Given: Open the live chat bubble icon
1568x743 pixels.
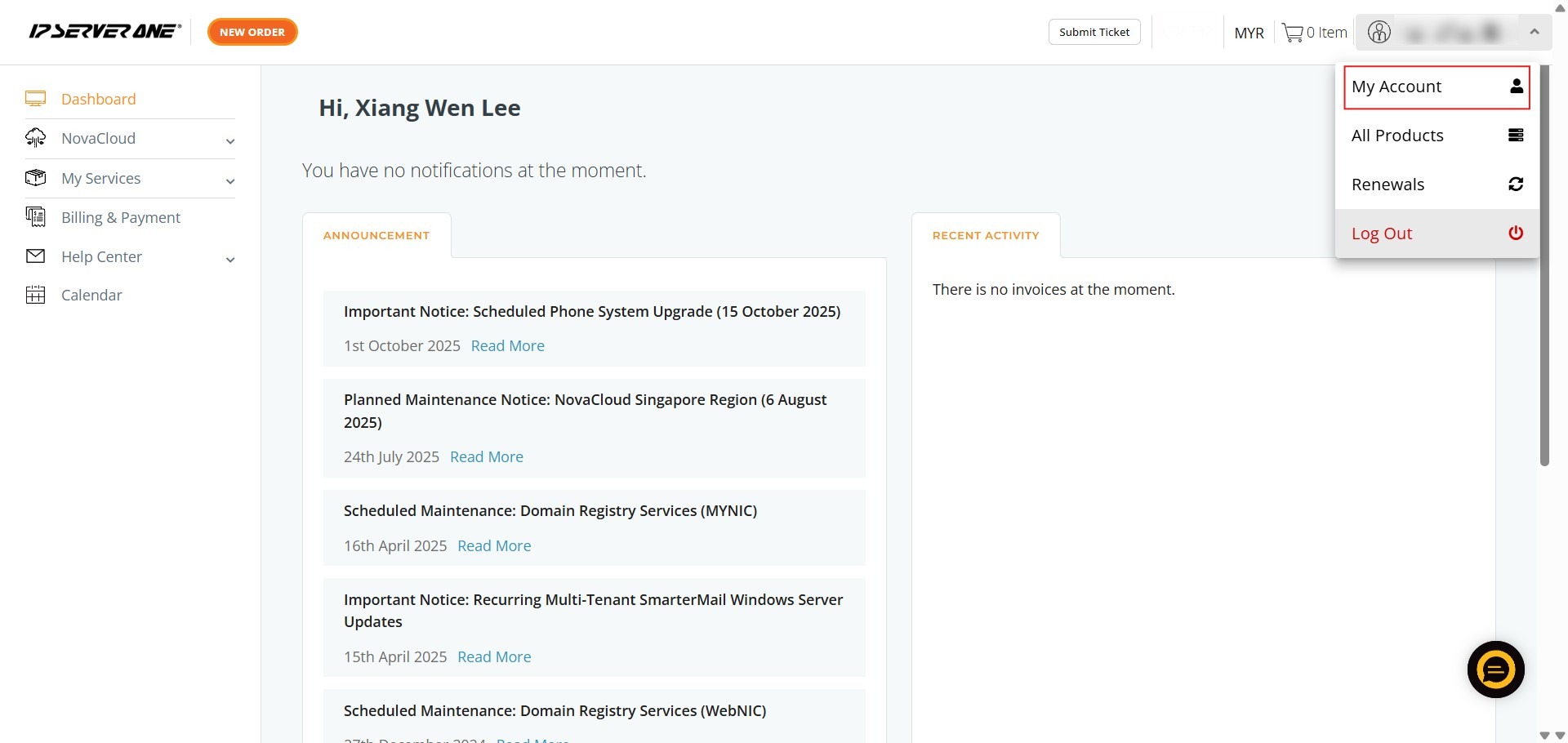Looking at the screenshot, I should 1495,670.
